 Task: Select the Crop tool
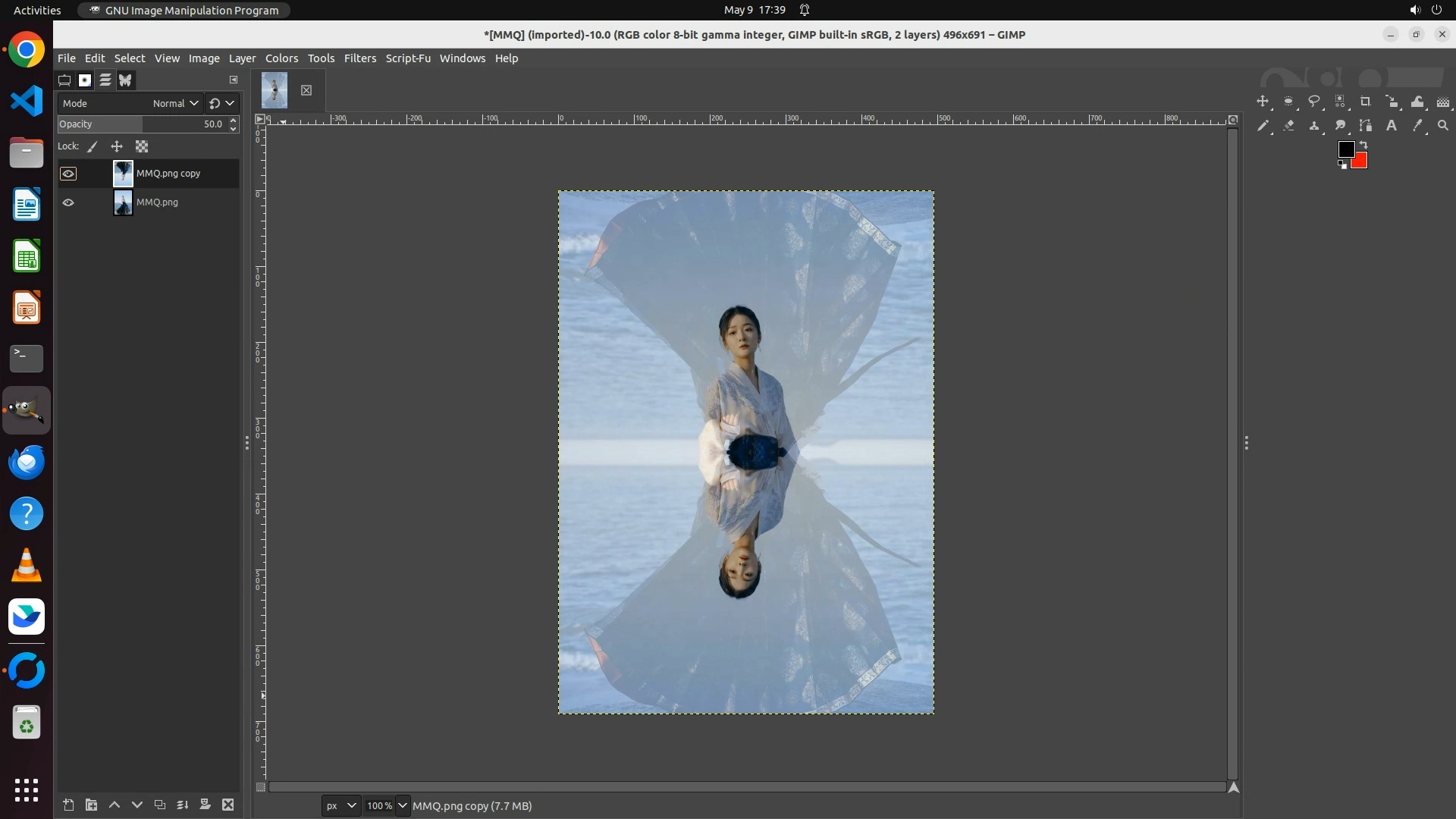(1366, 102)
